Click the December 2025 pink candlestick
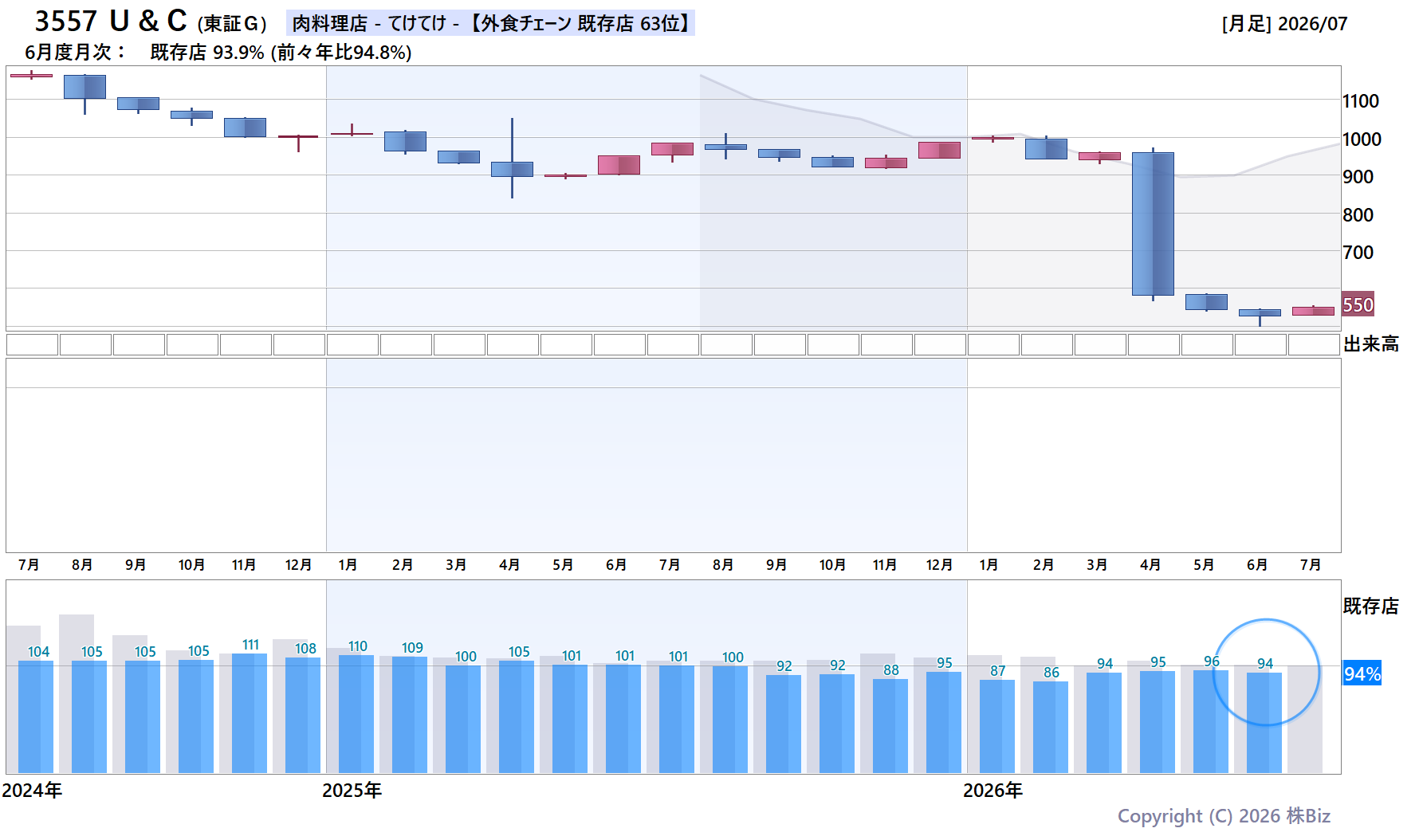 (939, 150)
